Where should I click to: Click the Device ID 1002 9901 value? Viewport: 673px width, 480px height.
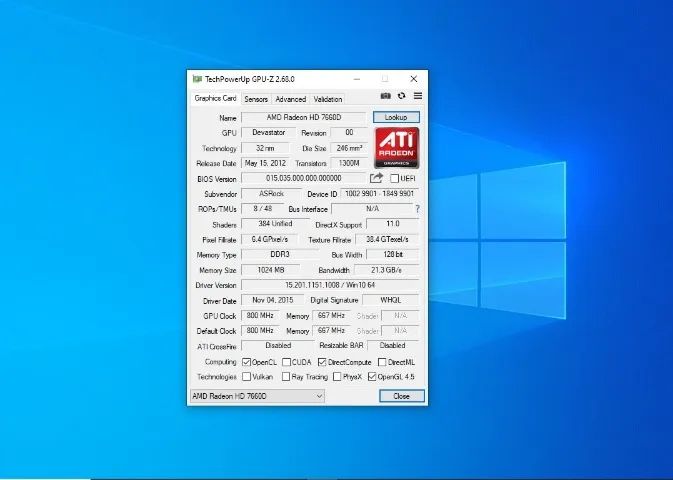[379, 194]
